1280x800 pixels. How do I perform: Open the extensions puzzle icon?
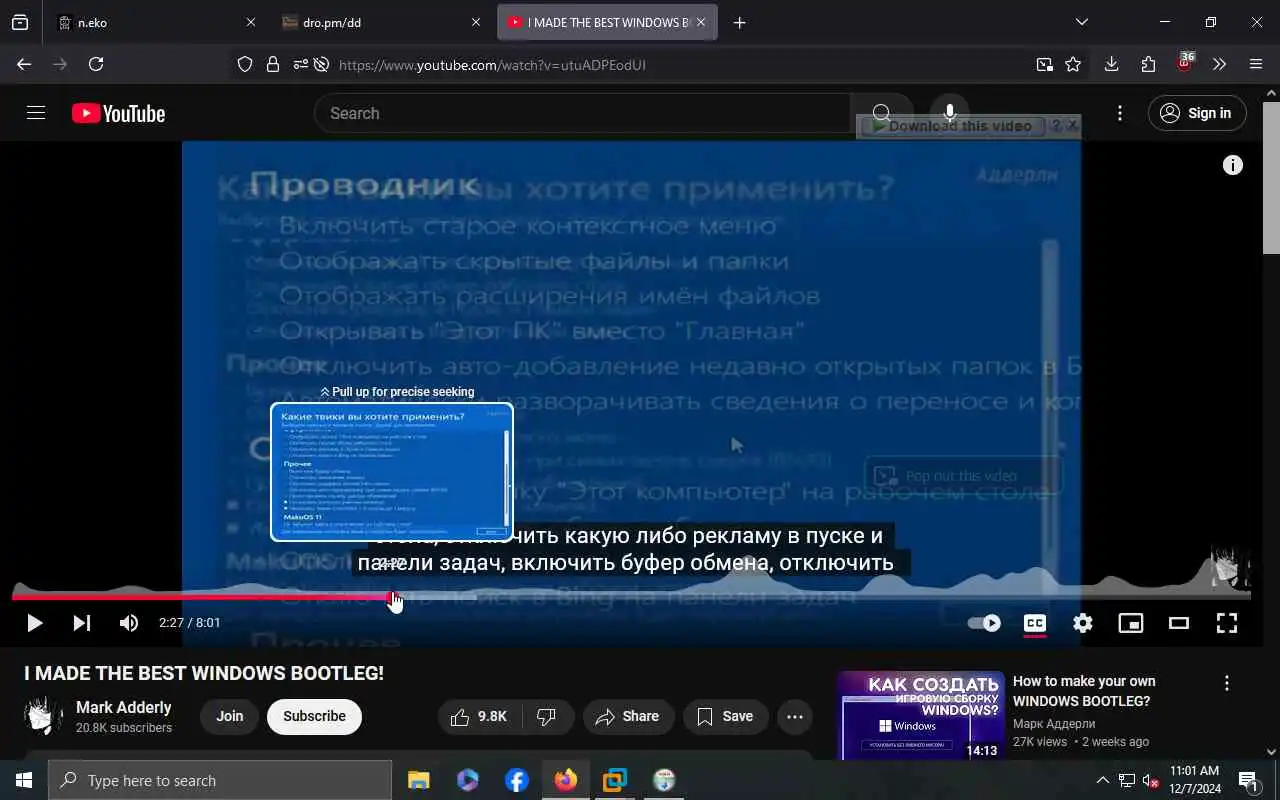pyautogui.click(x=1148, y=64)
